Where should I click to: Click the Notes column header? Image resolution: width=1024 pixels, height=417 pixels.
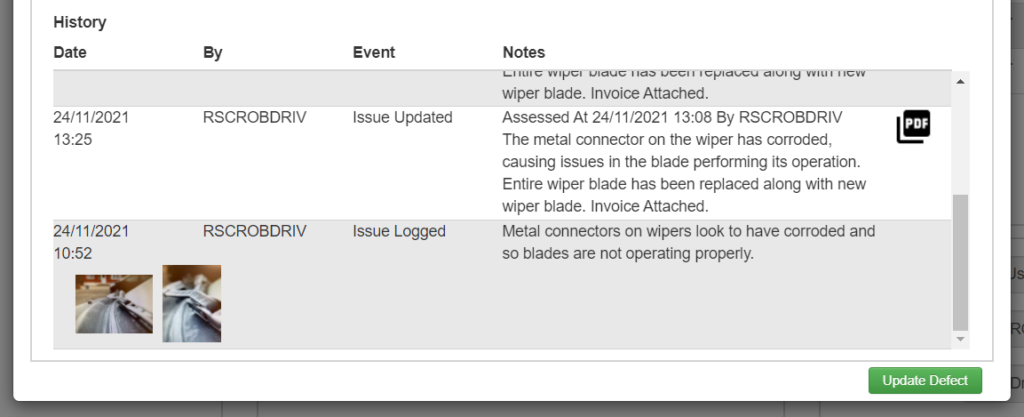pyautogui.click(x=524, y=52)
